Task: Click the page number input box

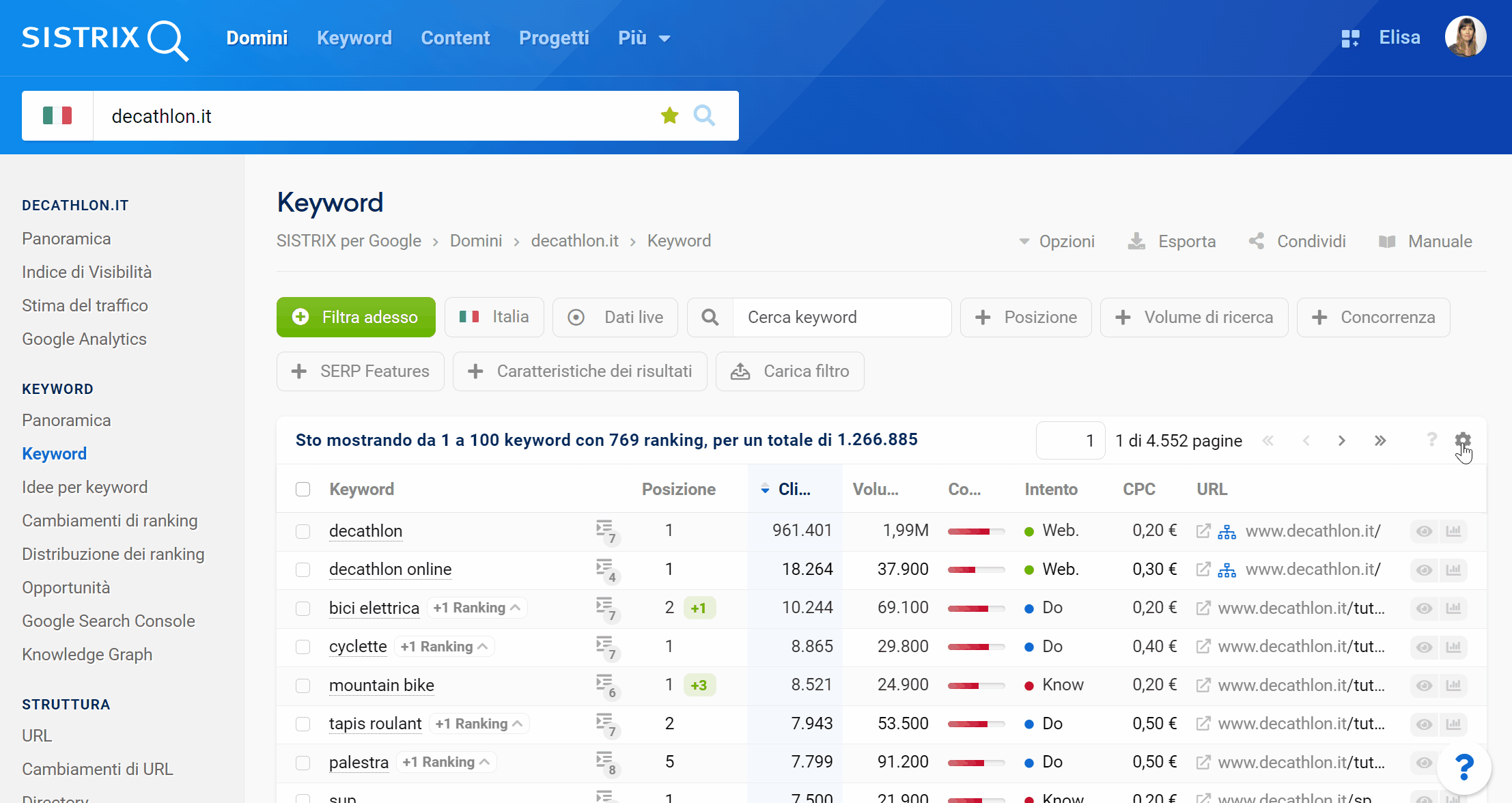Action: [1070, 440]
